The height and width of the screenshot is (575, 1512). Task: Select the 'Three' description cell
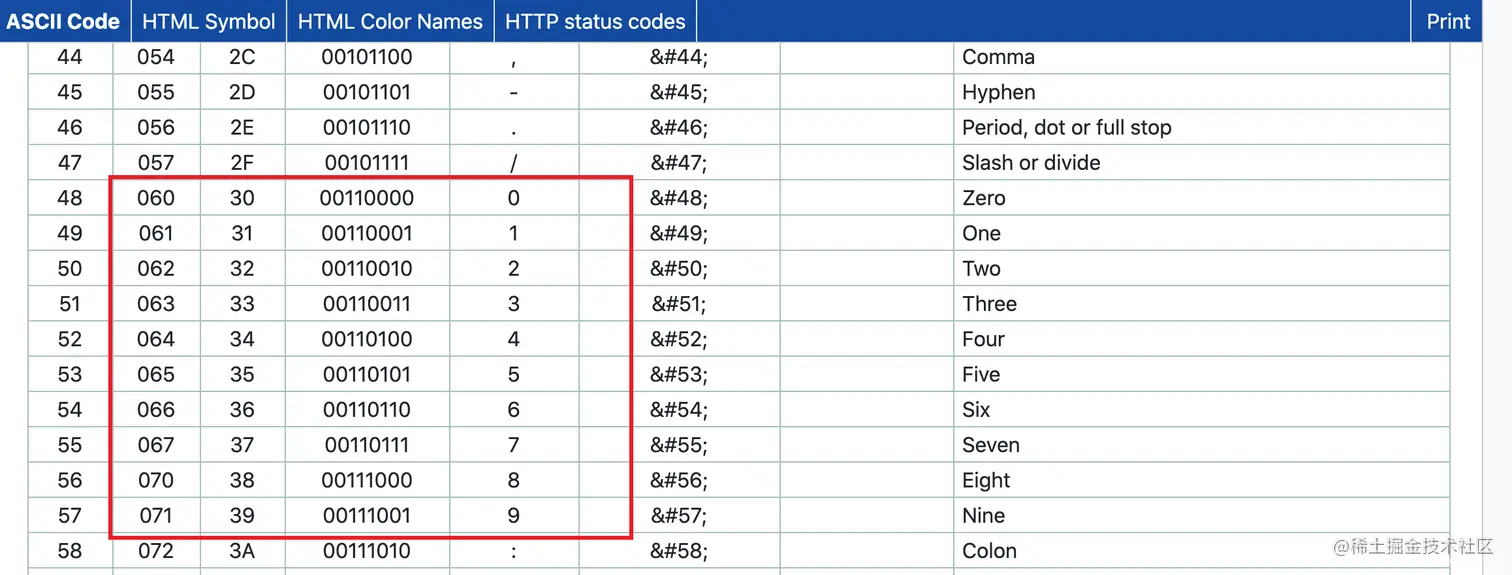pyautogui.click(x=1202, y=304)
